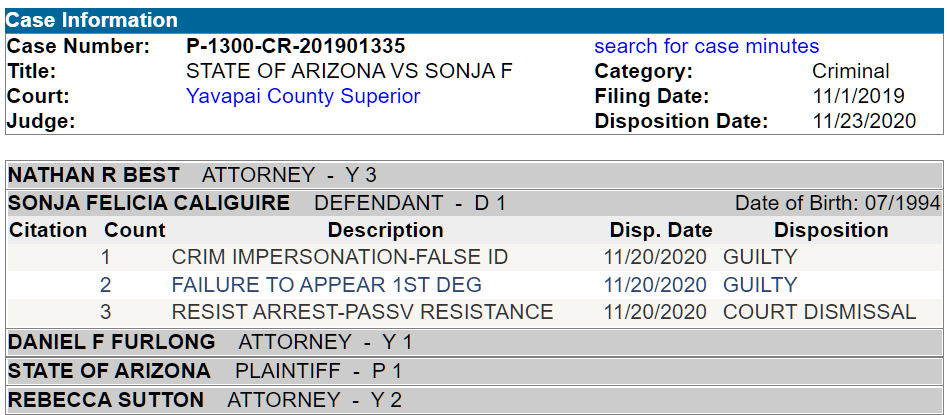The height and width of the screenshot is (415, 947).
Task: Click the disposition date 11/23/2020
Action: pyautogui.click(x=863, y=121)
